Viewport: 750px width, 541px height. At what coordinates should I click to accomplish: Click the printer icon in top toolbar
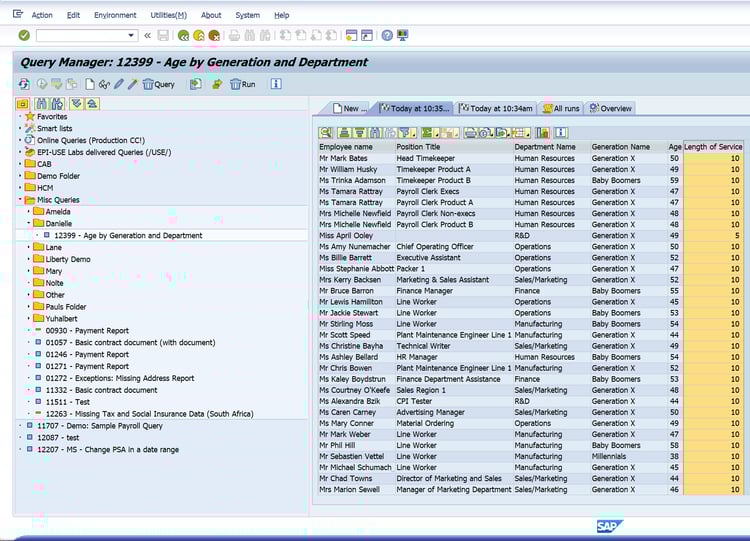pyautogui.click(x=234, y=35)
